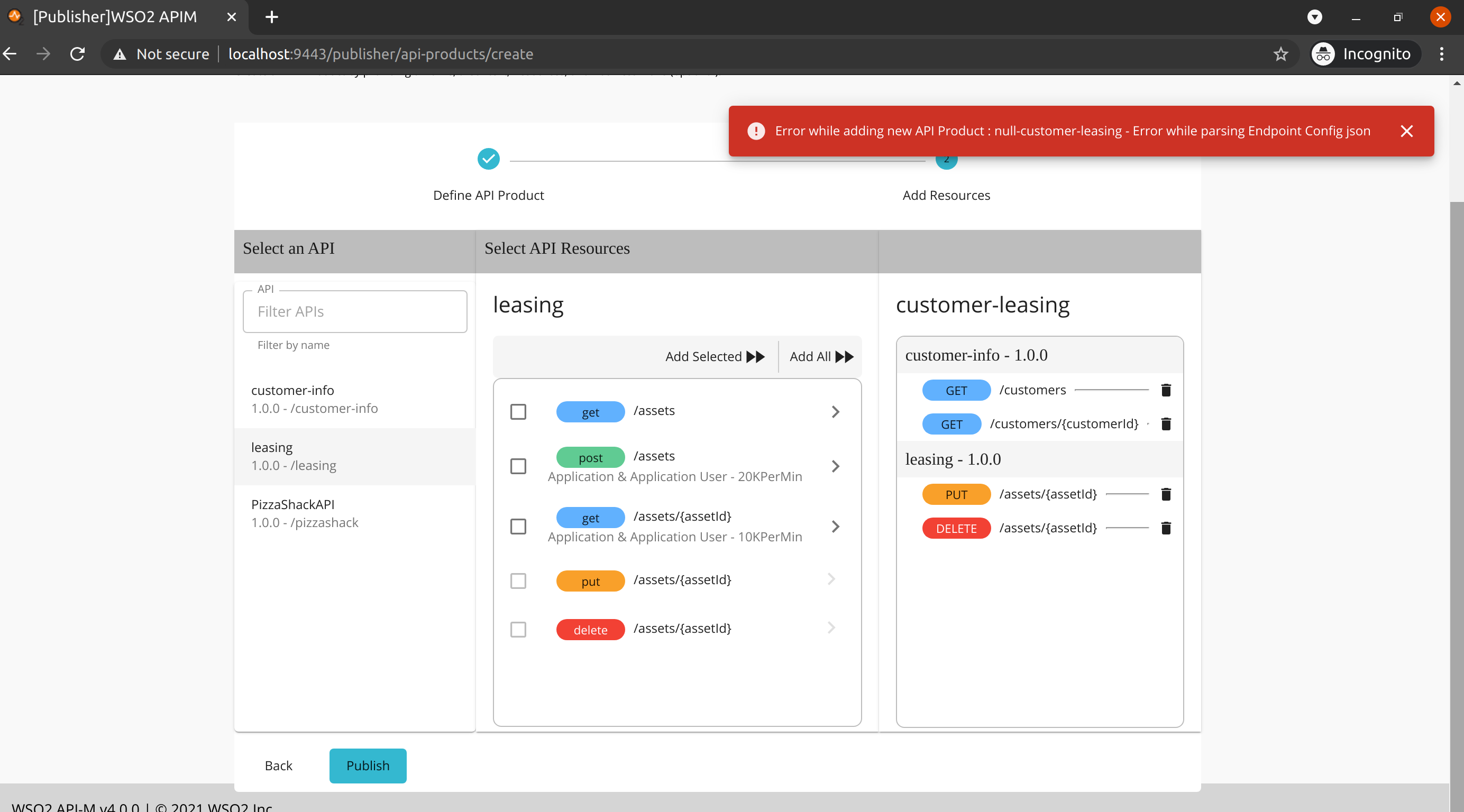Delete GET /customers resource from product
Viewport: 1464px width, 812px height.
(1166, 390)
